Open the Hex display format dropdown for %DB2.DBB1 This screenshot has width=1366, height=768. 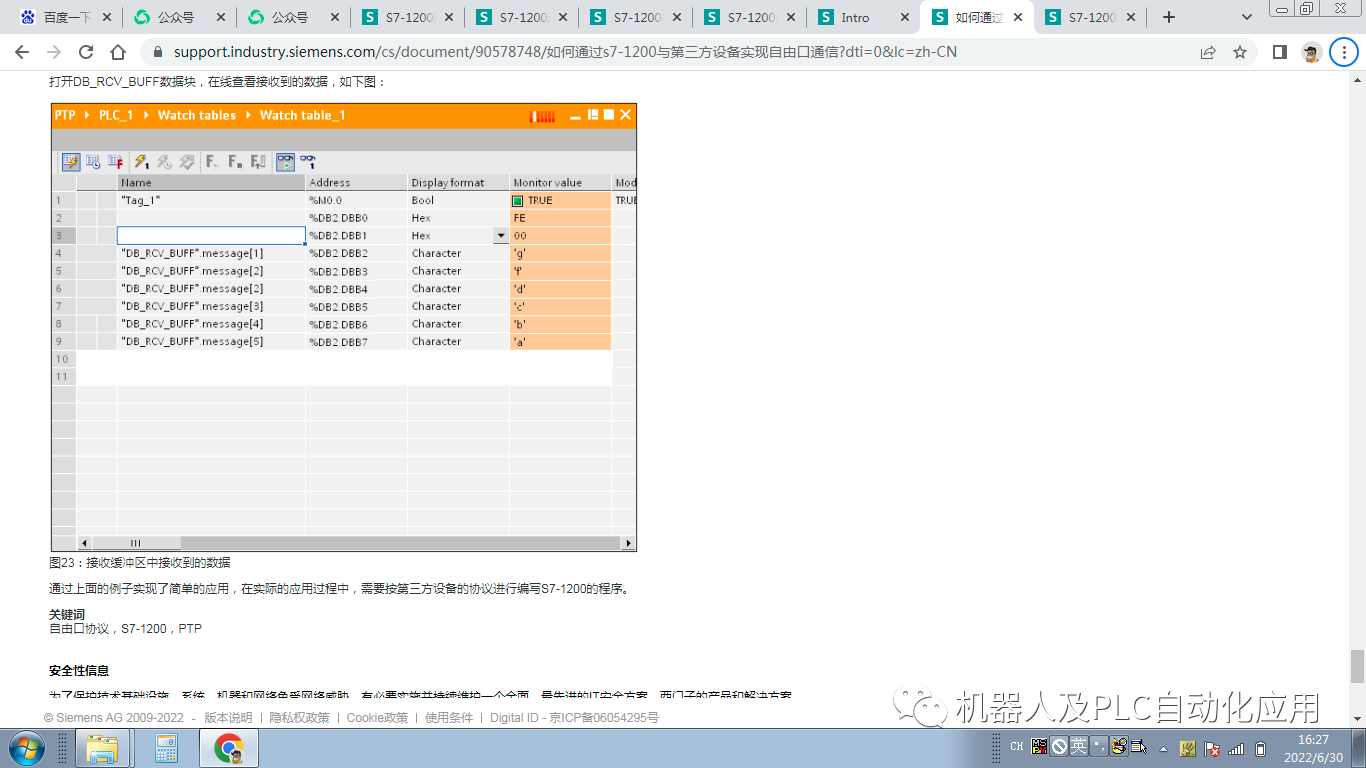tap(500, 236)
